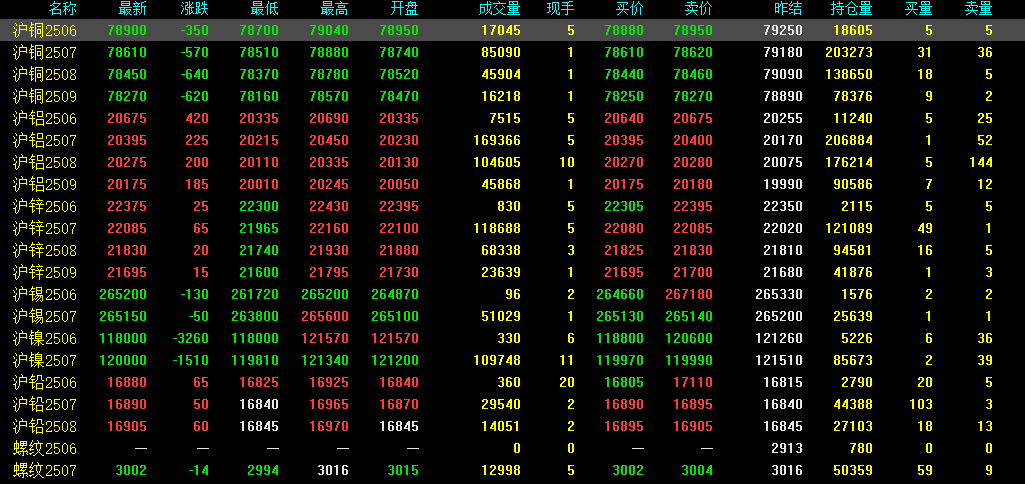The width and height of the screenshot is (1025, 484).
Task: Sort by the 最新 column header
Action: 133,9
